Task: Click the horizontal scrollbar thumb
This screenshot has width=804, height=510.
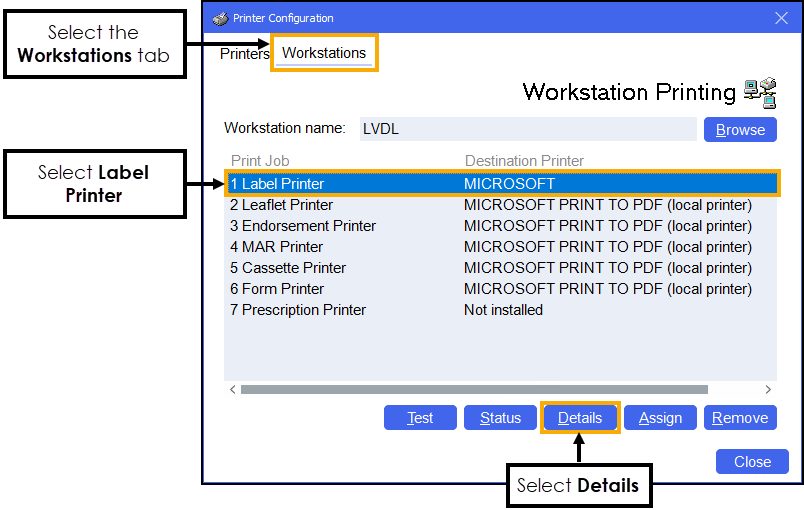Action: click(x=474, y=390)
